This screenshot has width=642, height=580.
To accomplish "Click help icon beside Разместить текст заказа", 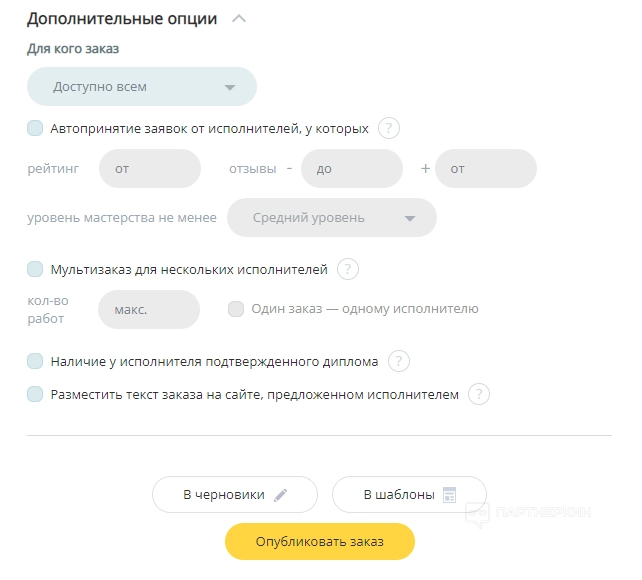I will tap(479, 394).
